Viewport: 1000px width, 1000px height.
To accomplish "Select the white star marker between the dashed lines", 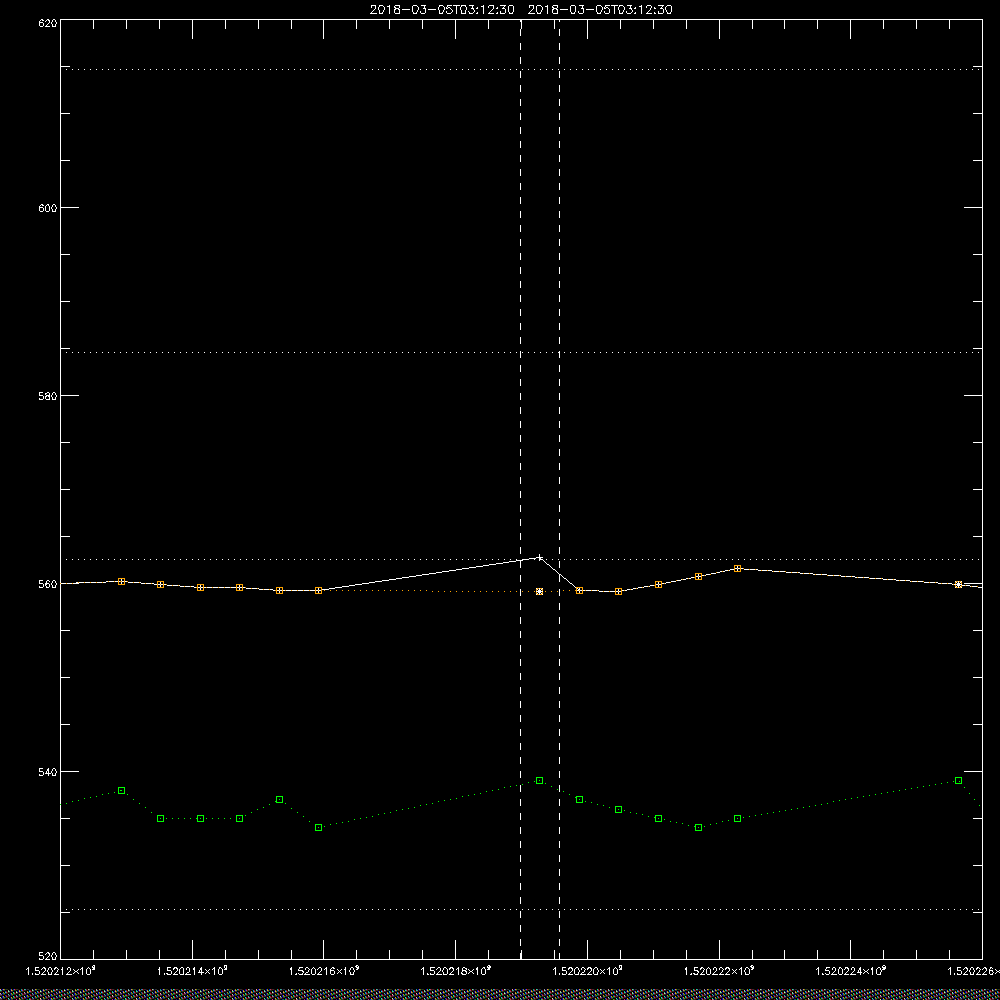I will [x=540, y=592].
